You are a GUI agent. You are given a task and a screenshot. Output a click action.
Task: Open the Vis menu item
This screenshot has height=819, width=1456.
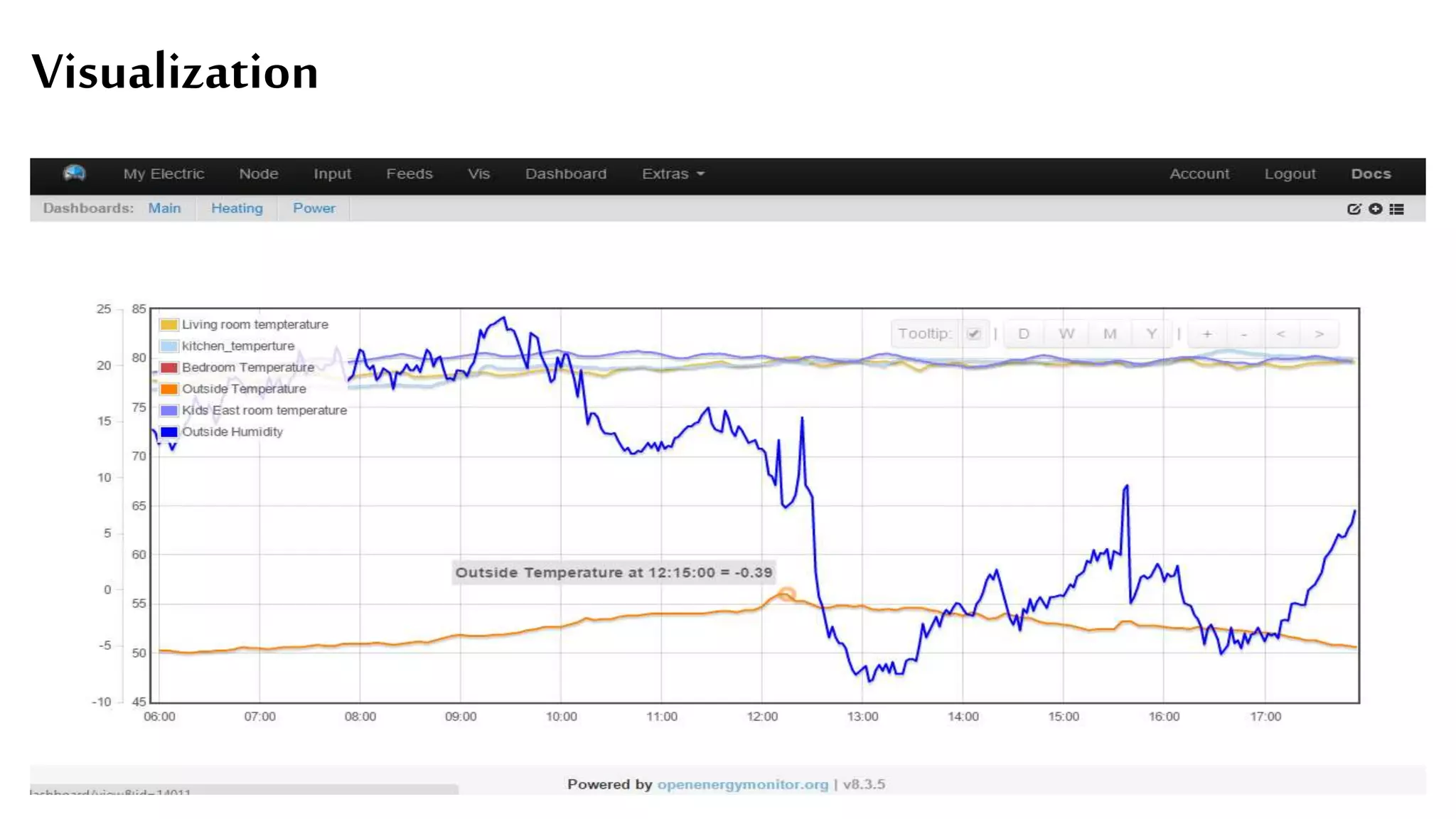coord(478,174)
